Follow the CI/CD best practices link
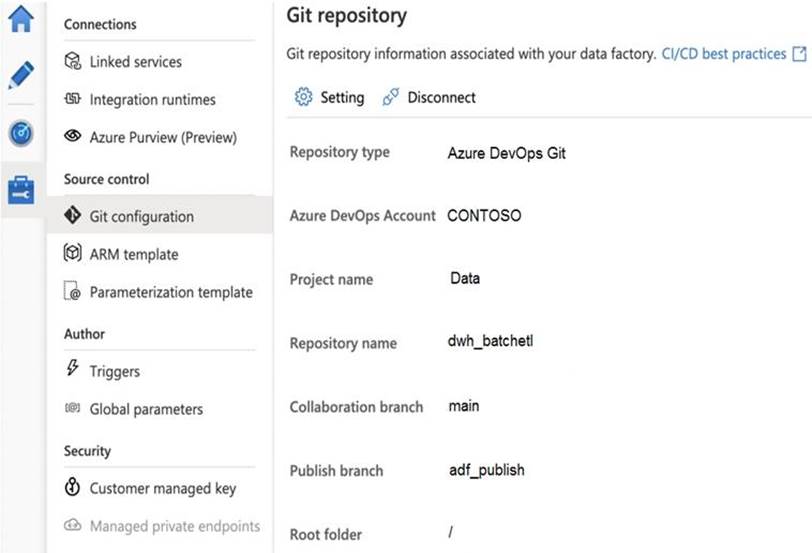This screenshot has width=812, height=553. coord(724,54)
